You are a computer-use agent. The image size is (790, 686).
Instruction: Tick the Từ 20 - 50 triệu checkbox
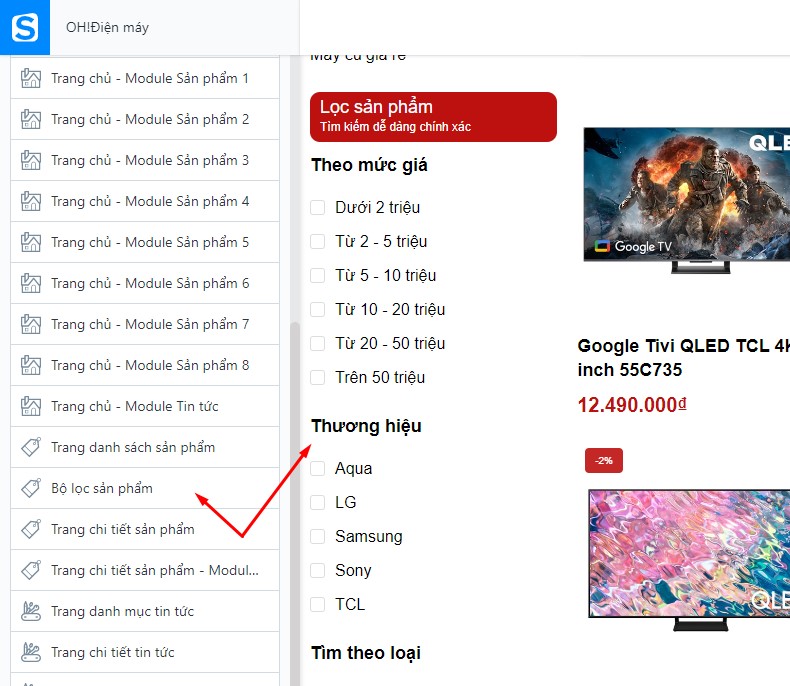pyautogui.click(x=317, y=343)
